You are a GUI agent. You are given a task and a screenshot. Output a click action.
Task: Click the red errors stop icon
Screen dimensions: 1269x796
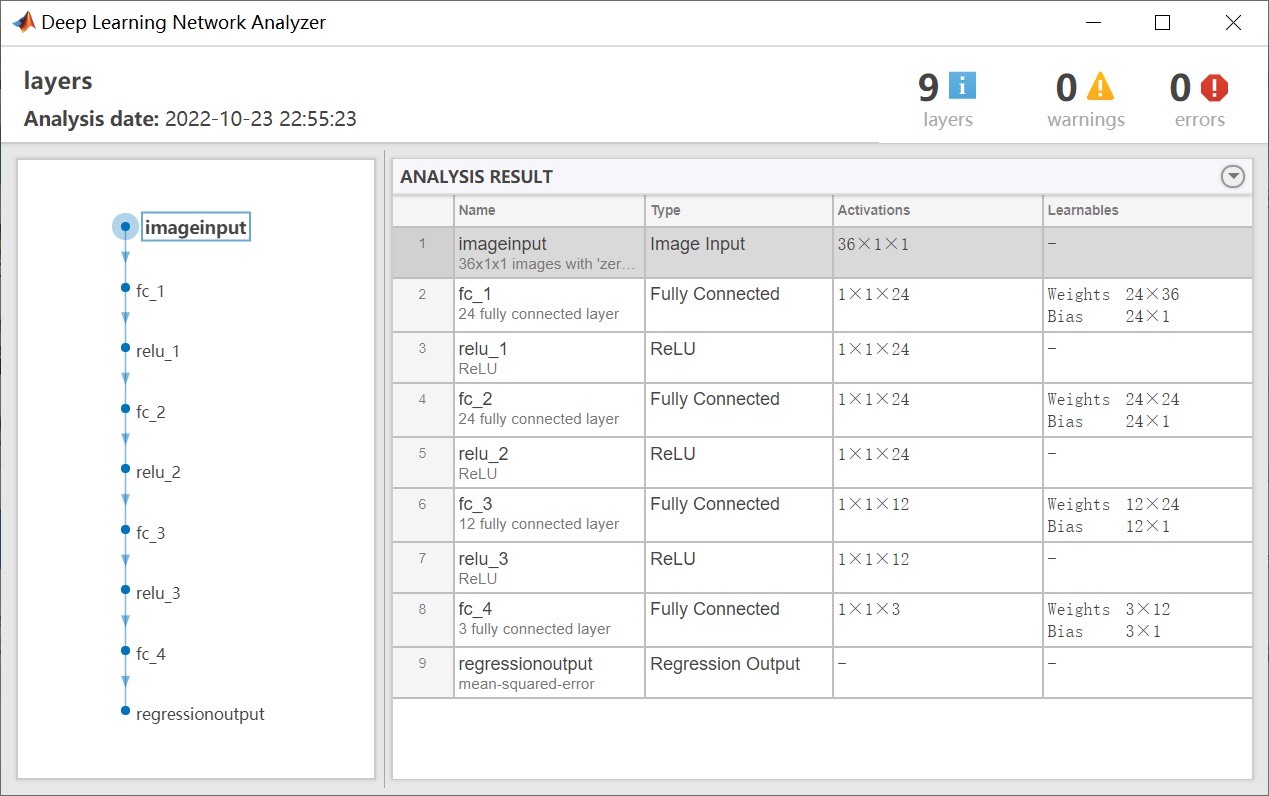tap(1214, 88)
